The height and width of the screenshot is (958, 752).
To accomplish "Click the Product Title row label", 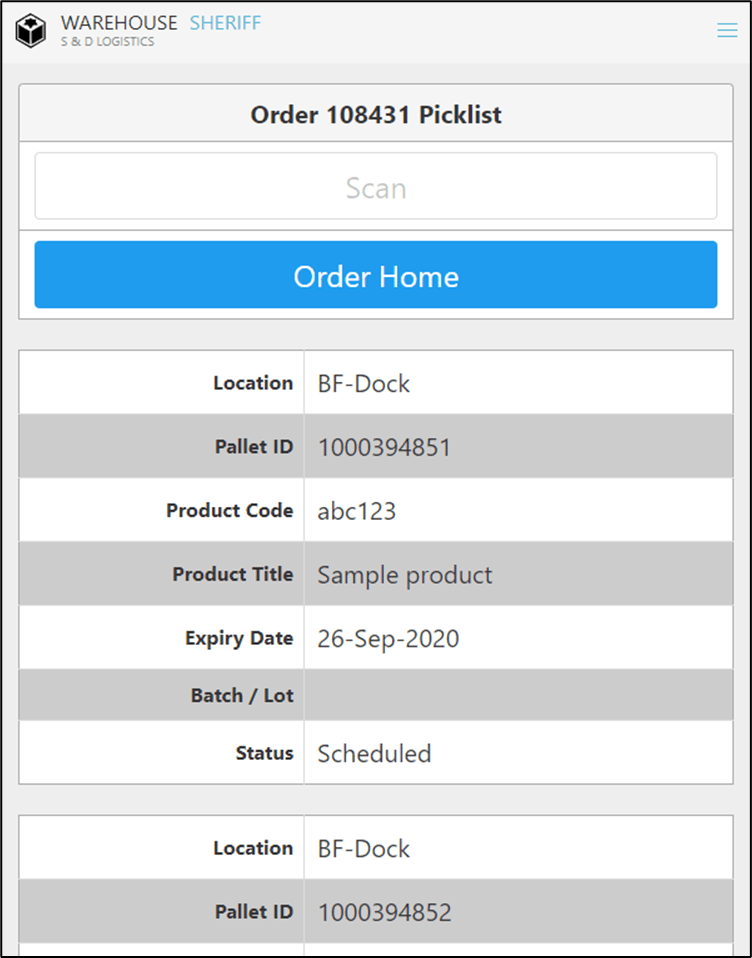I will pyautogui.click(x=232, y=575).
